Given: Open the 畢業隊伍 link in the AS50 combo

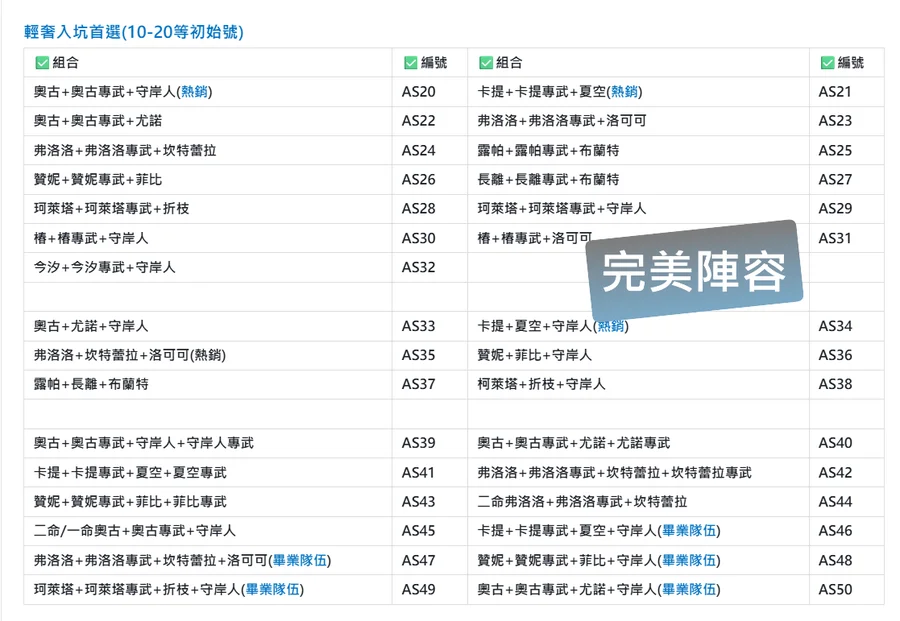Looking at the screenshot, I should [688, 589].
